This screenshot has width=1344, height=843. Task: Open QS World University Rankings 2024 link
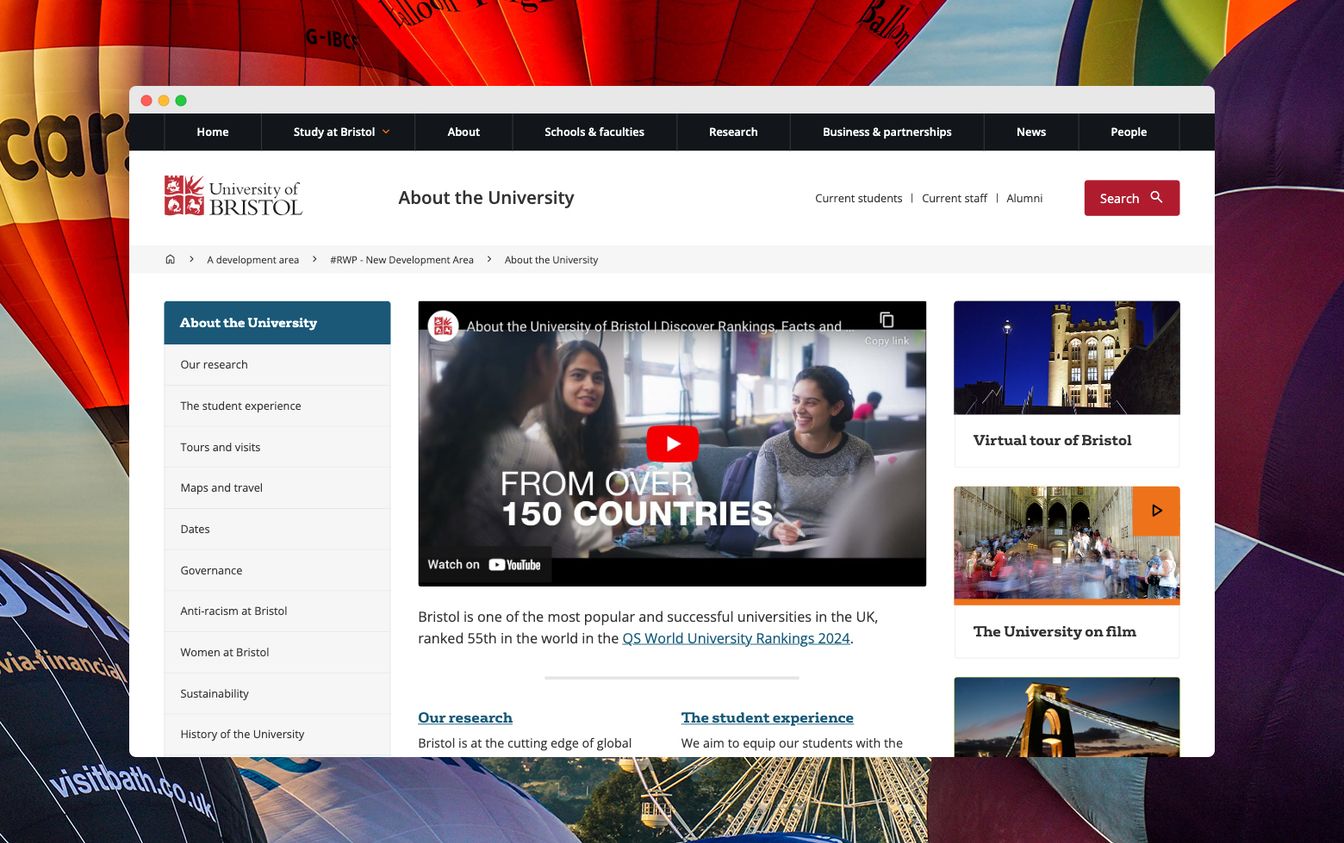[736, 638]
